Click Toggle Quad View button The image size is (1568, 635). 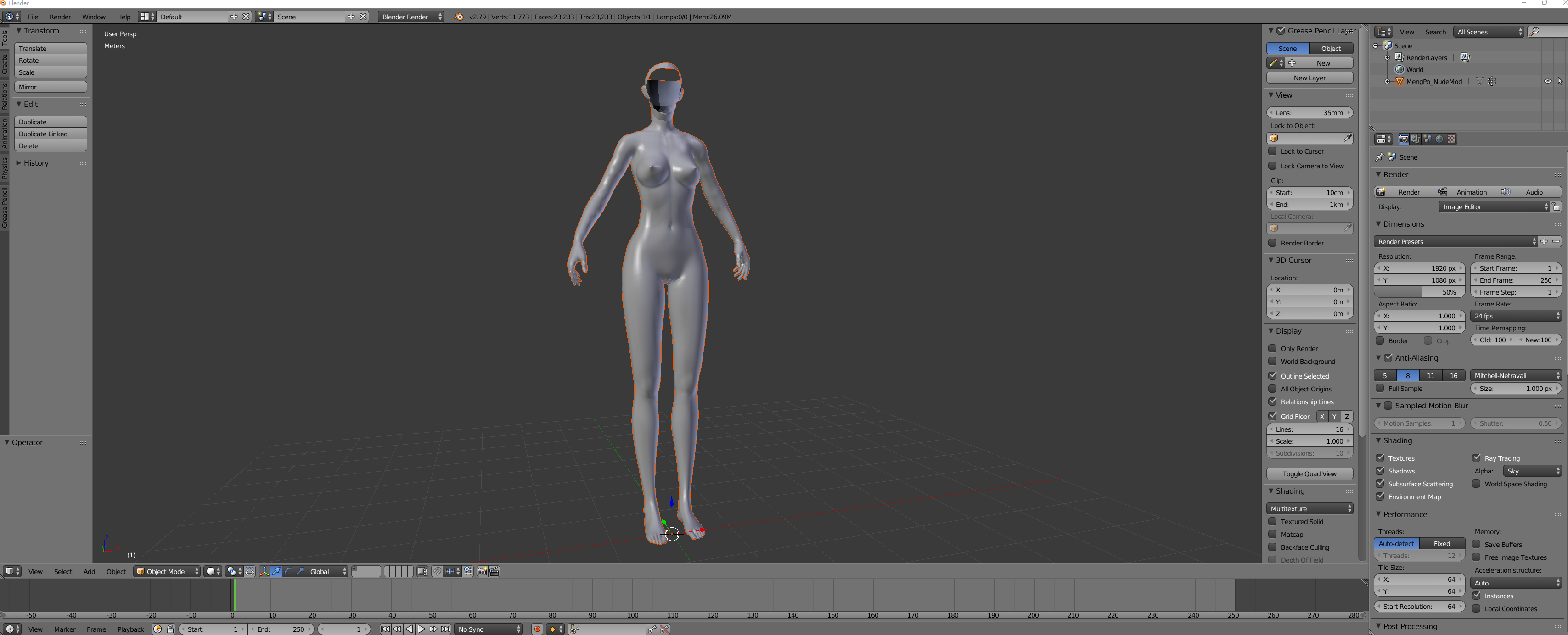(1310, 474)
